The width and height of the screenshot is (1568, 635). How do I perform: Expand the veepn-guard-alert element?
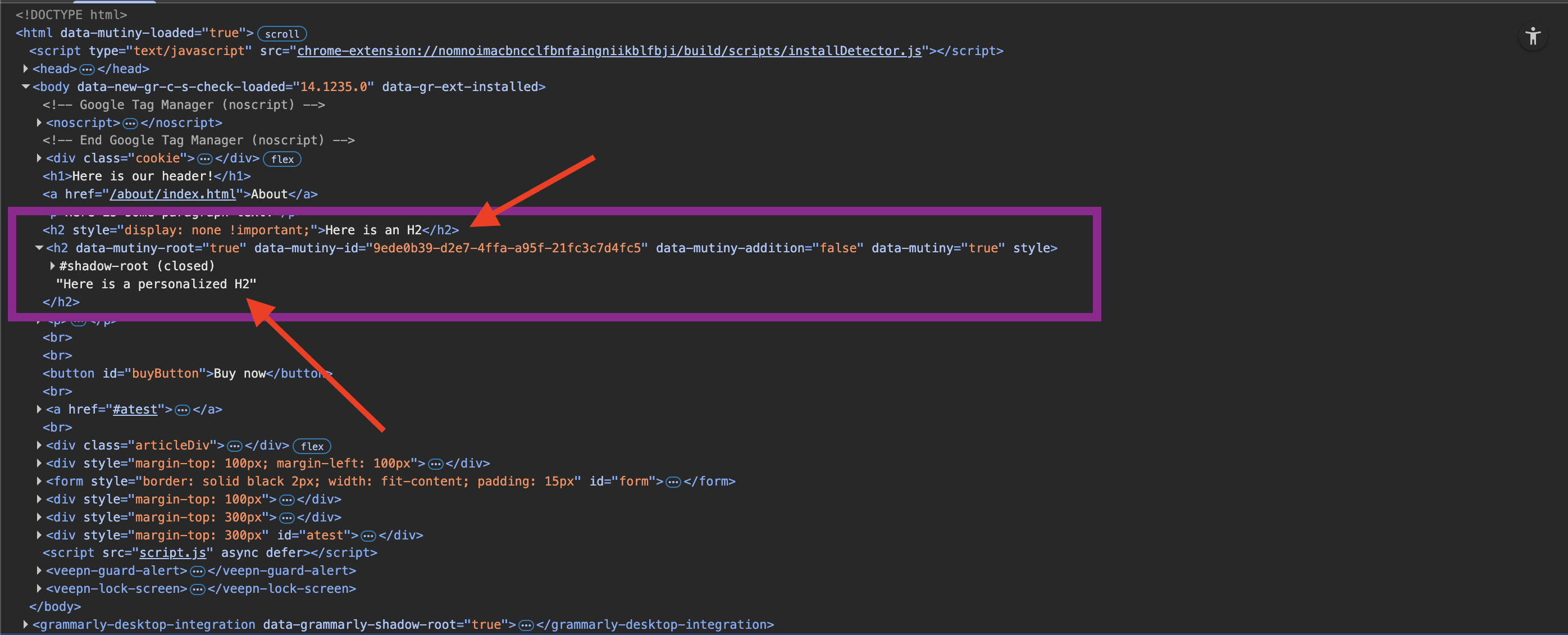[39, 570]
